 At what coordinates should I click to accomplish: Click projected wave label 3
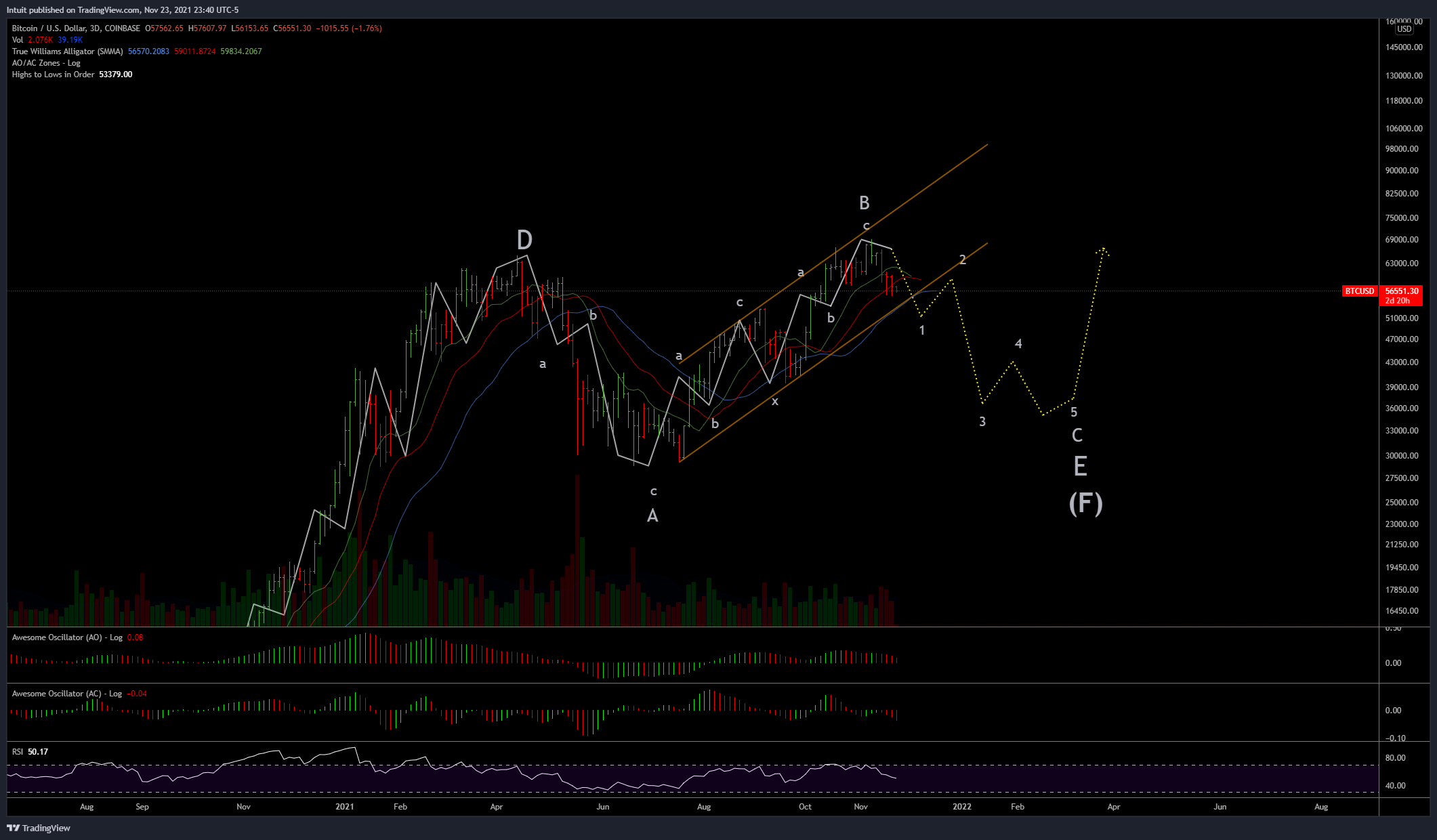click(982, 422)
